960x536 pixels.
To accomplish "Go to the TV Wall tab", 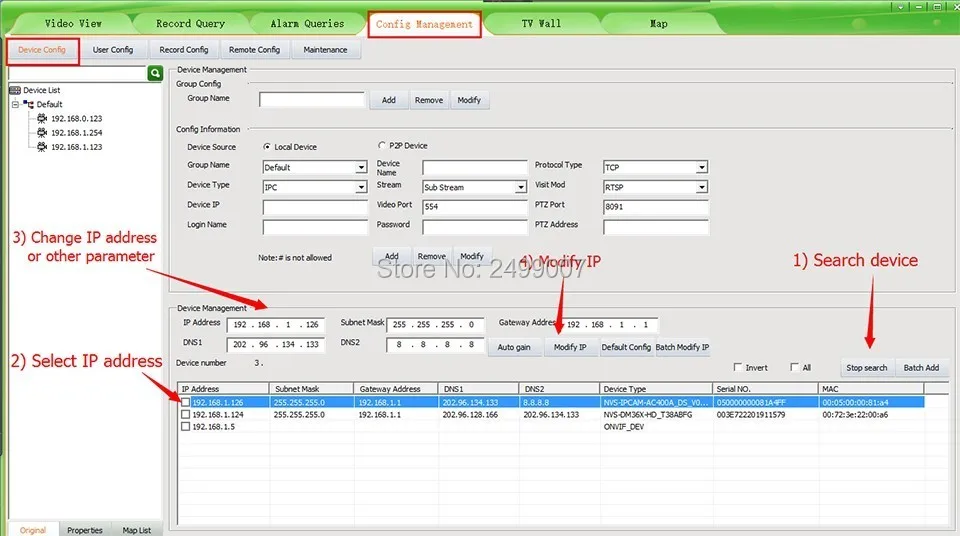I will (x=541, y=23).
